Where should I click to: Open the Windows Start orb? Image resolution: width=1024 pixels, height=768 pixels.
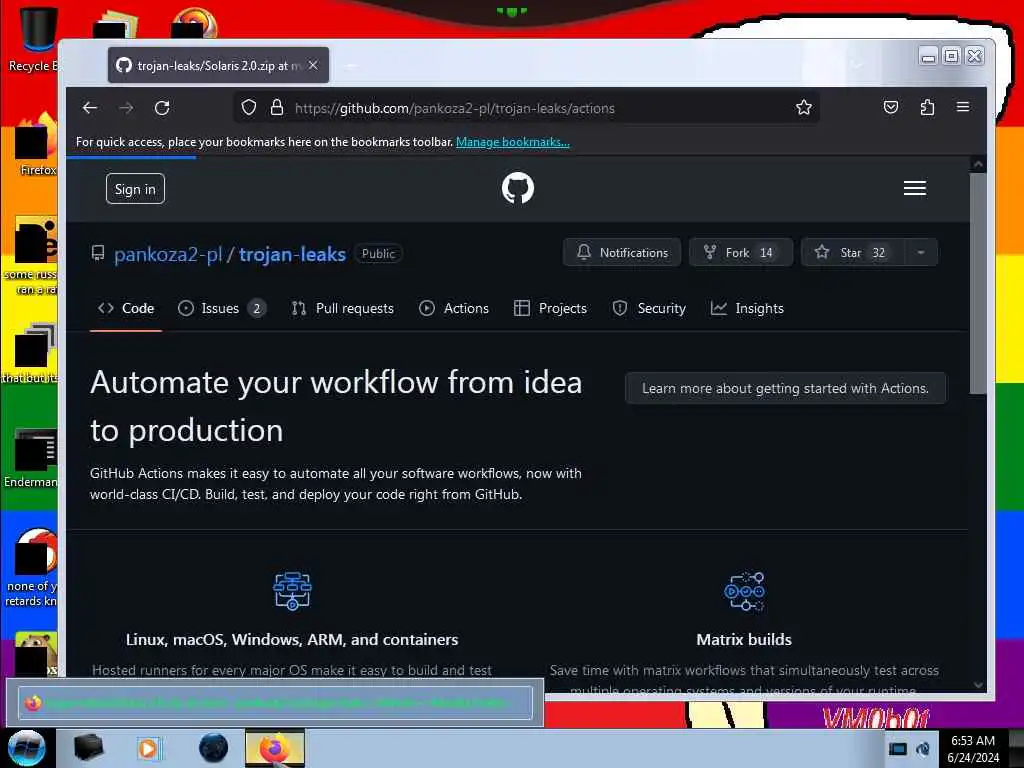click(x=26, y=748)
